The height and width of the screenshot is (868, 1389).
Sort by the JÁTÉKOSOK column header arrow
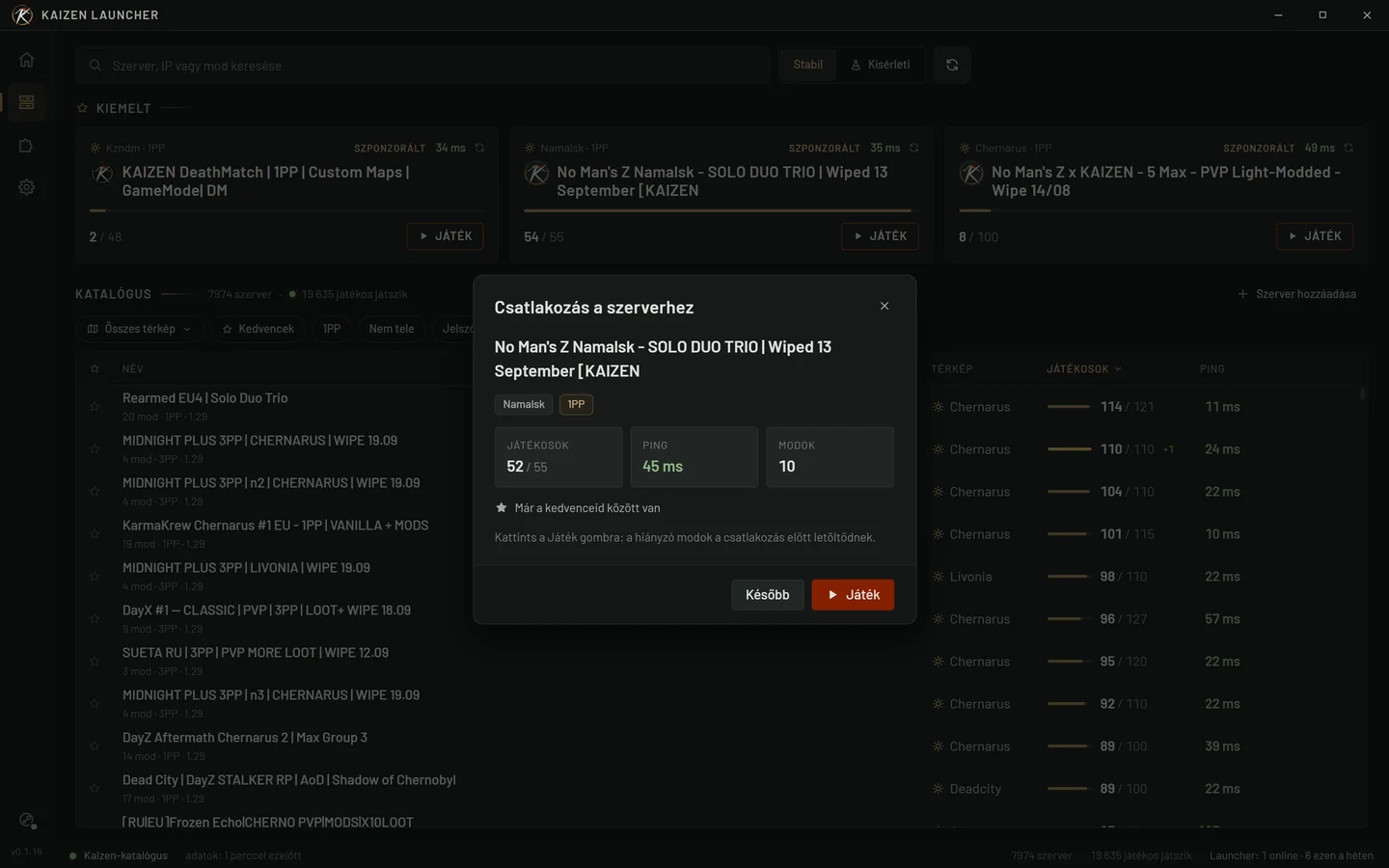(x=1118, y=369)
